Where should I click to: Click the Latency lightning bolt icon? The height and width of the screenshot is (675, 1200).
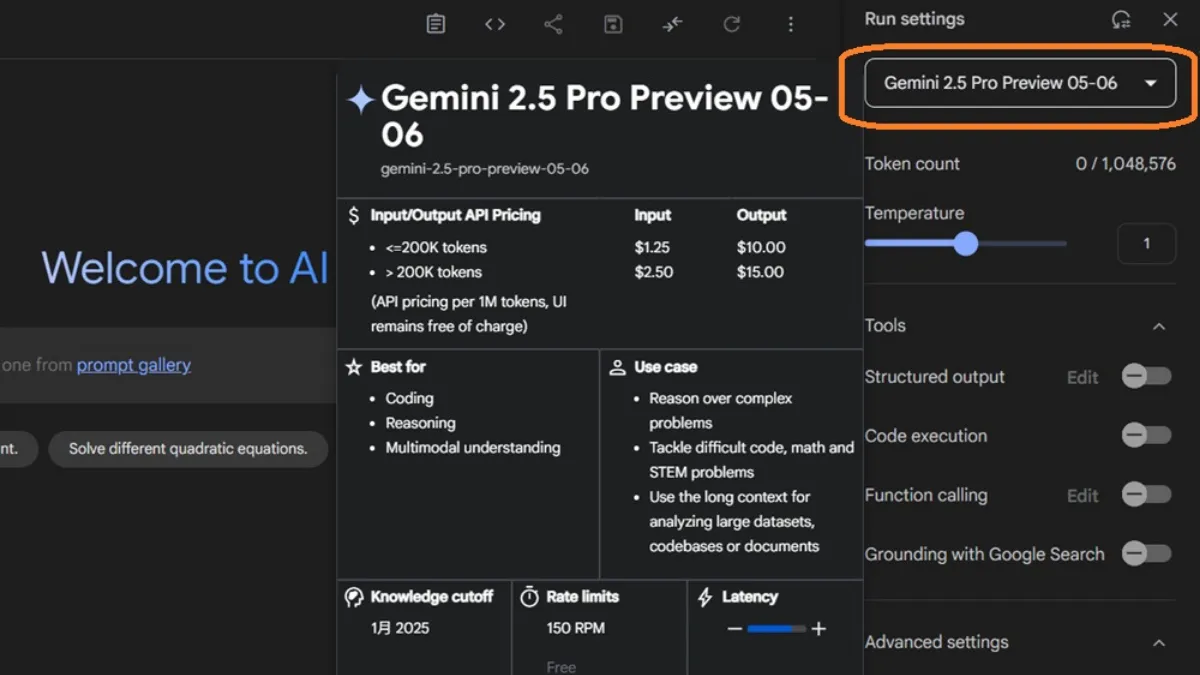click(x=705, y=597)
